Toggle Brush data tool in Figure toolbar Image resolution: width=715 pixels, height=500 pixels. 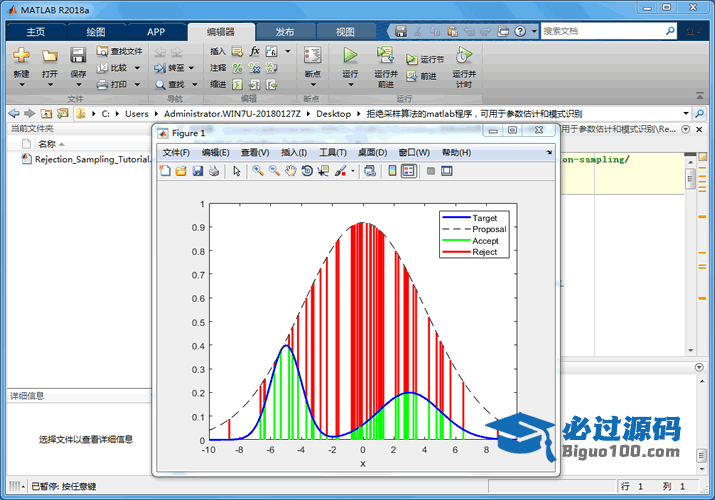pyautogui.click(x=341, y=171)
